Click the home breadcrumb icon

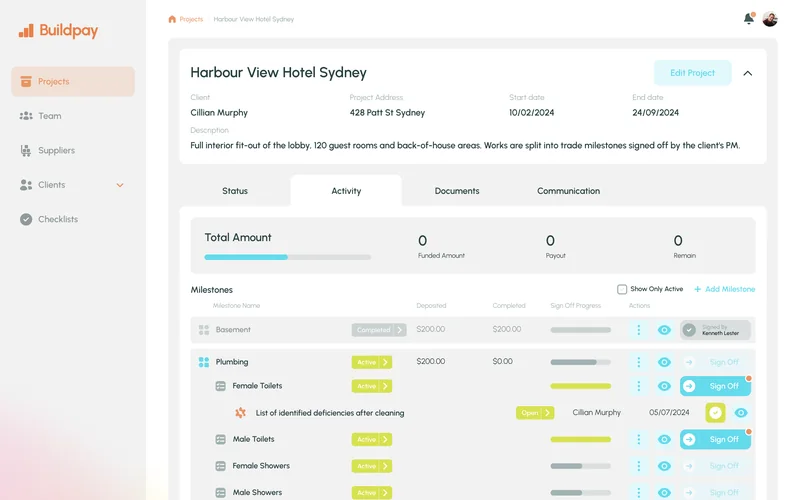[172, 19]
